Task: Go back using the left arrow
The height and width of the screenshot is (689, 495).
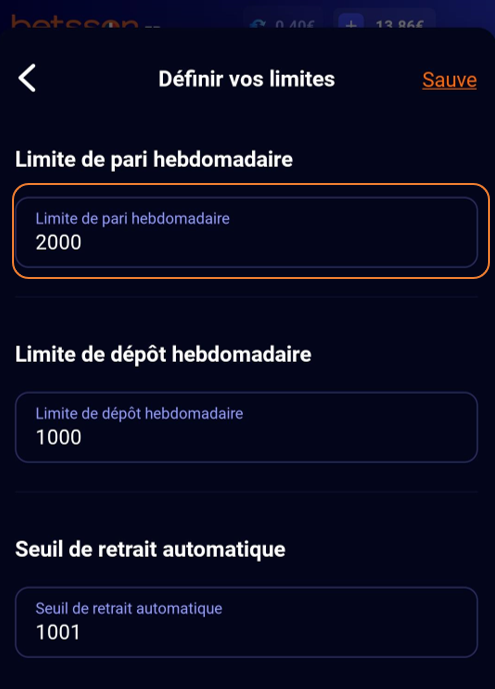Action: tap(27, 78)
